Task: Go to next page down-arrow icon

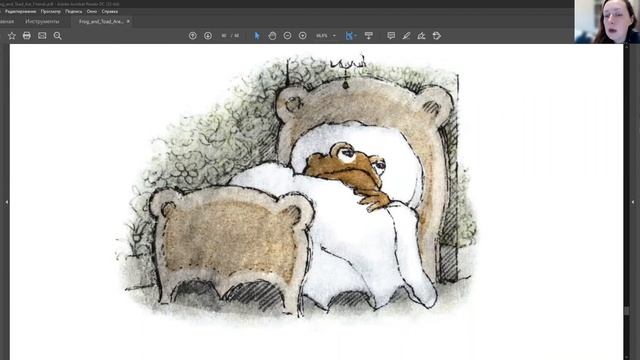Action: pos(208,36)
